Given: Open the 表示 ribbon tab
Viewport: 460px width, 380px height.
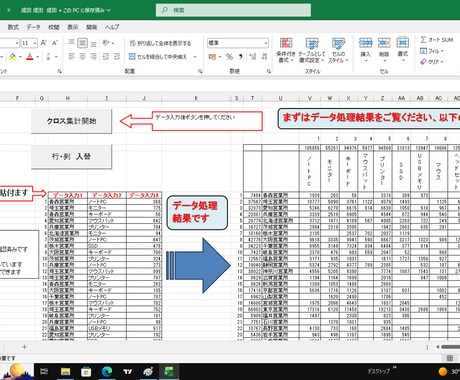Looking at the screenshot, I should coord(73,27).
